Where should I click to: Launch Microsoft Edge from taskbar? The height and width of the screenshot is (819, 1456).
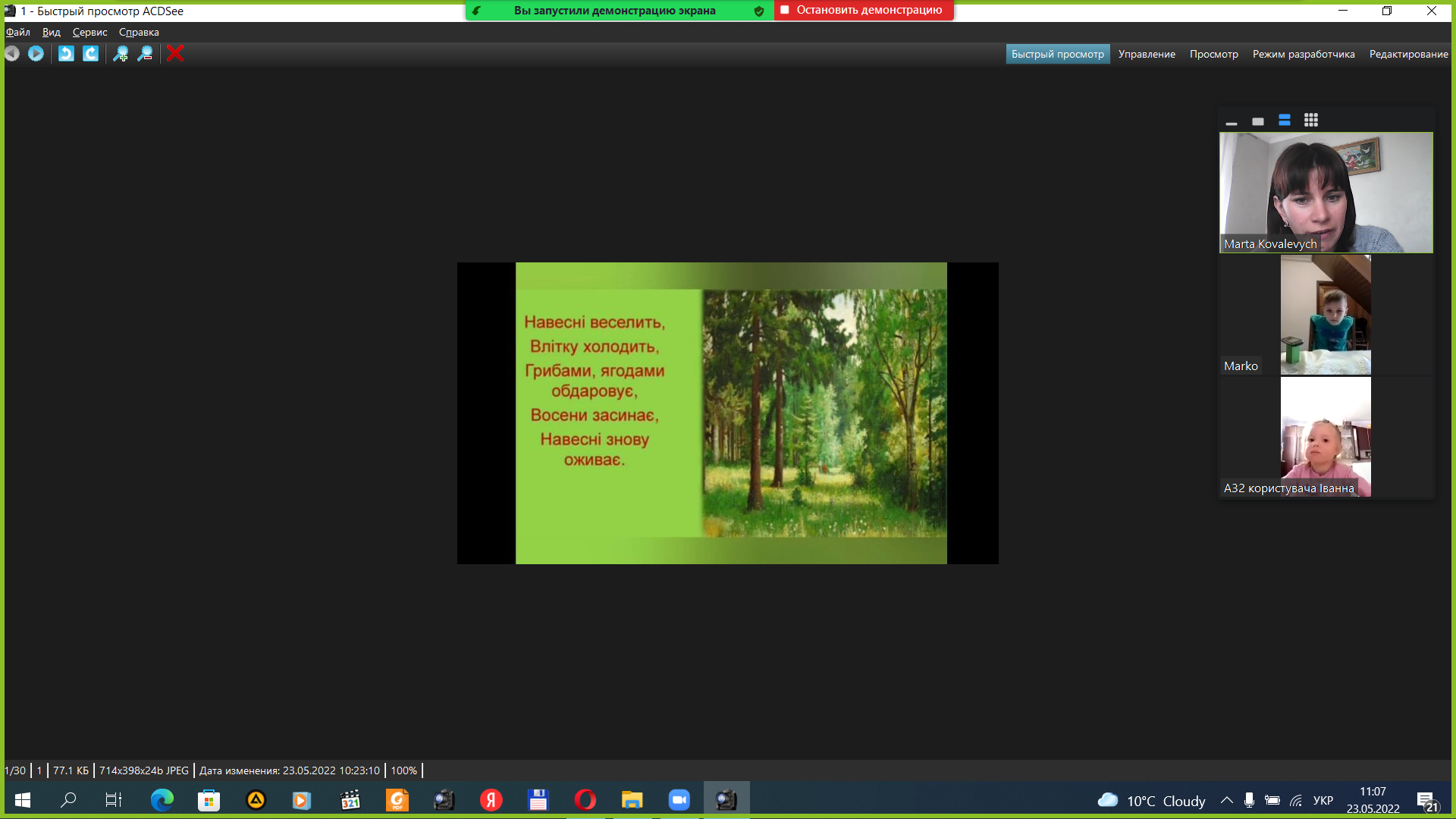[162, 800]
